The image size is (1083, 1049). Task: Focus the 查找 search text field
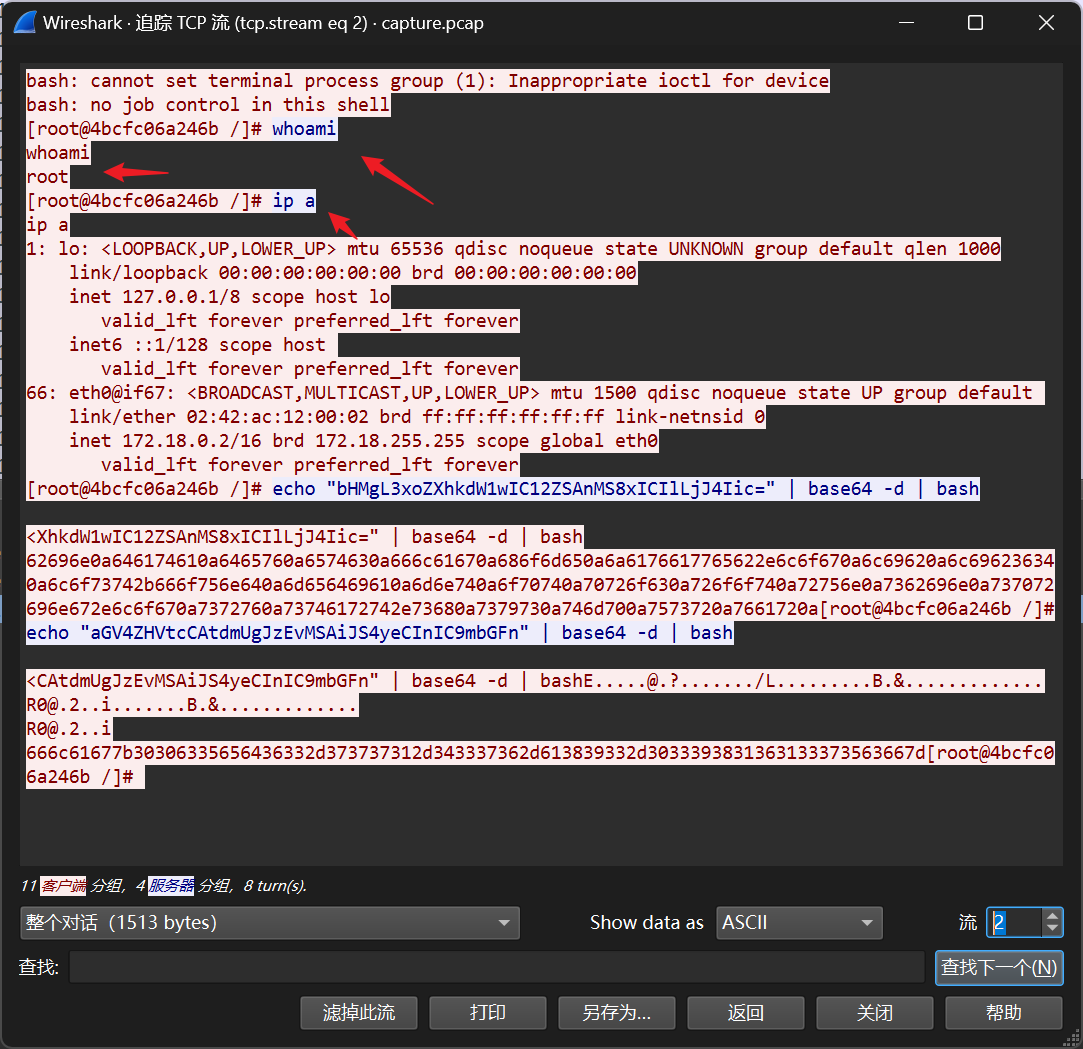496,967
